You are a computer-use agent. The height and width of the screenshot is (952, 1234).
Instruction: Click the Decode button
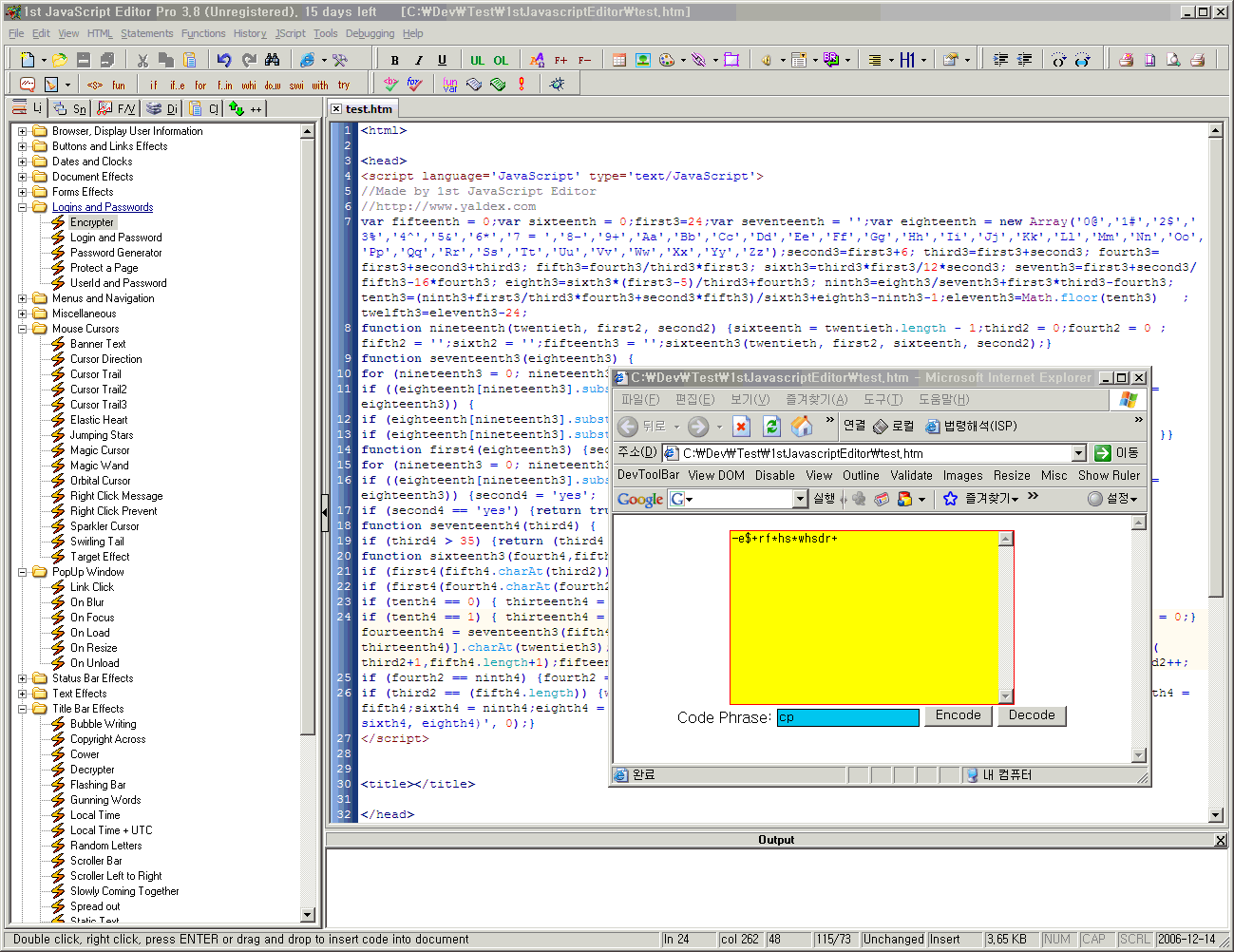[x=1032, y=715]
